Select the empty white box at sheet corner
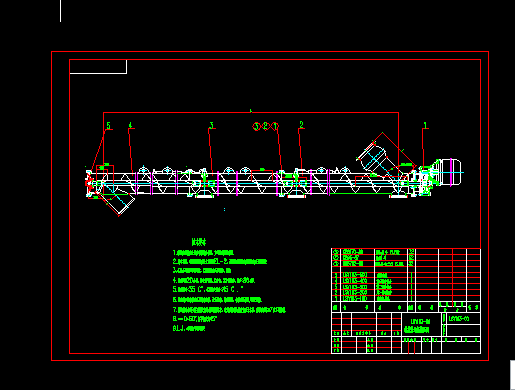This screenshot has height=390, width=515. [98, 67]
